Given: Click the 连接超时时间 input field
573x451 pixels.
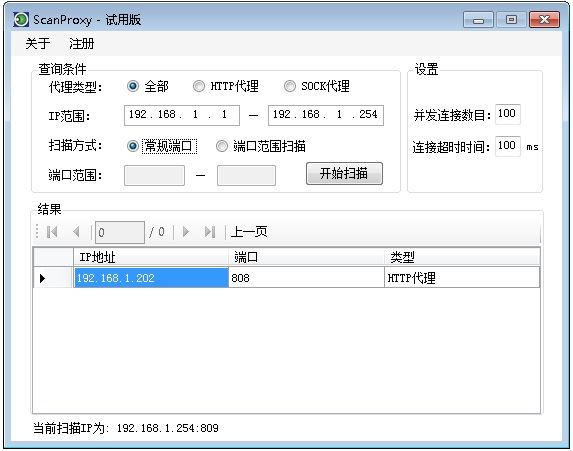Looking at the screenshot, I should [508, 146].
